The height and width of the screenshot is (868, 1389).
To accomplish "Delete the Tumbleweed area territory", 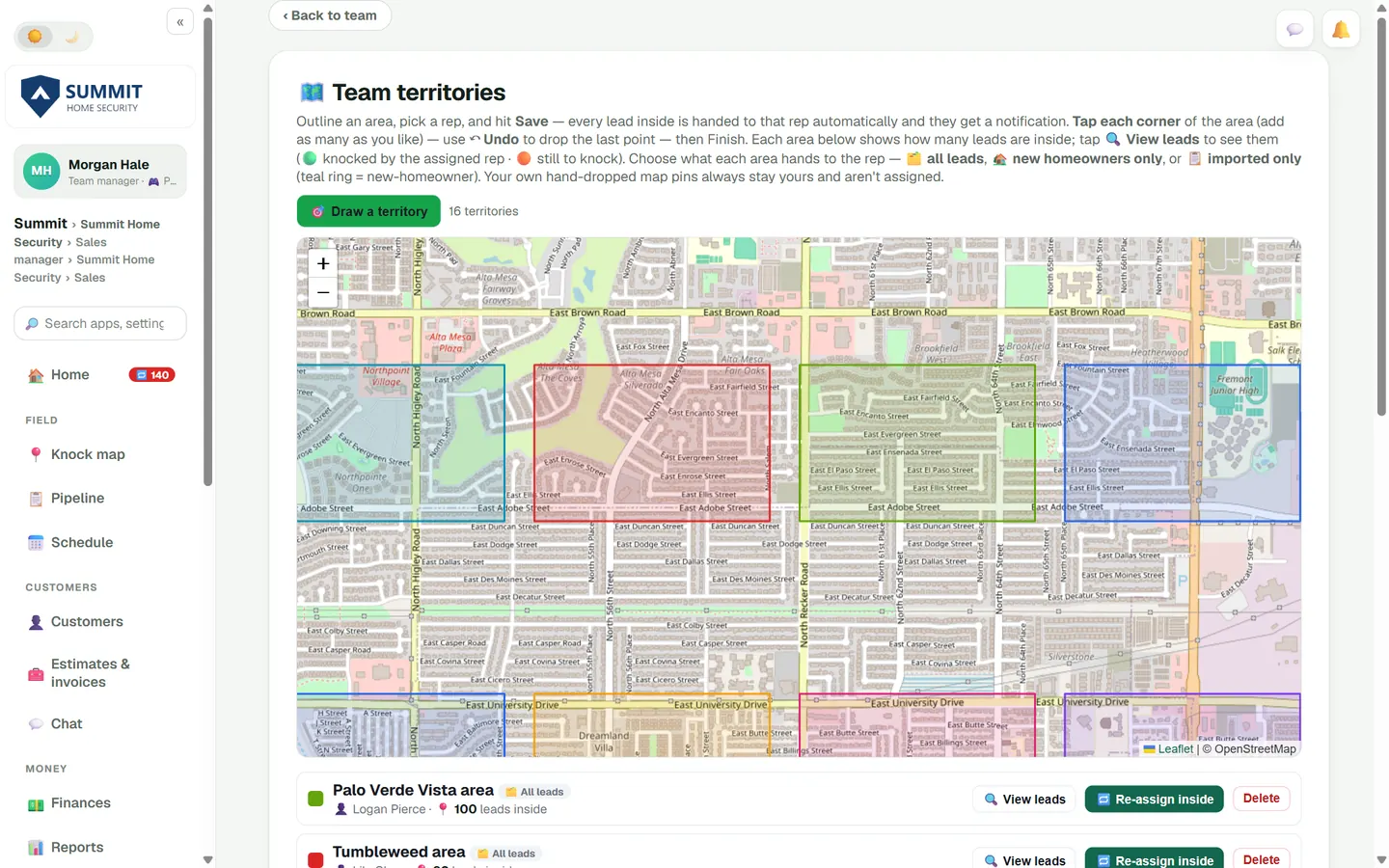I will (1262, 859).
